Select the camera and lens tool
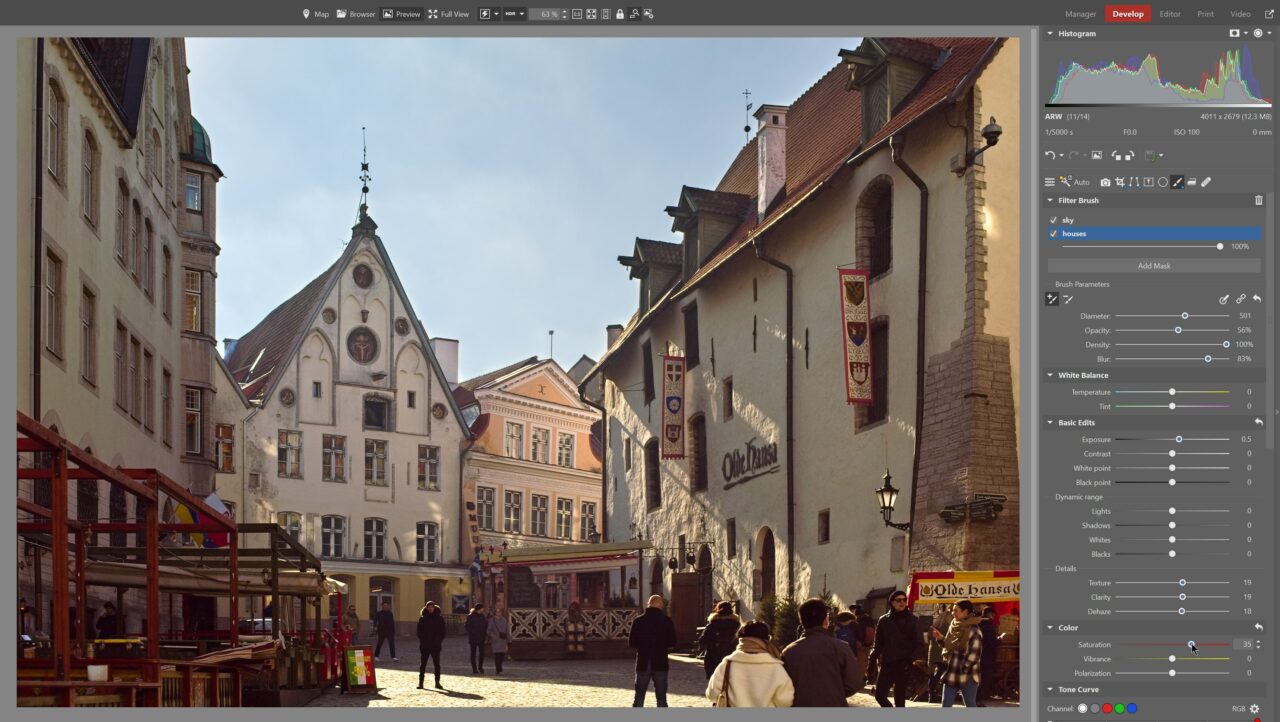The height and width of the screenshot is (722, 1280). pos(1105,182)
